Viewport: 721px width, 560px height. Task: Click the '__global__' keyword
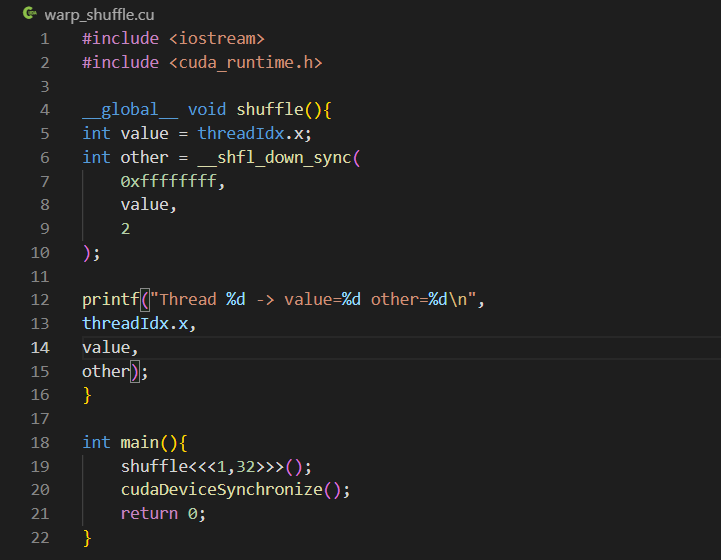pos(130,110)
